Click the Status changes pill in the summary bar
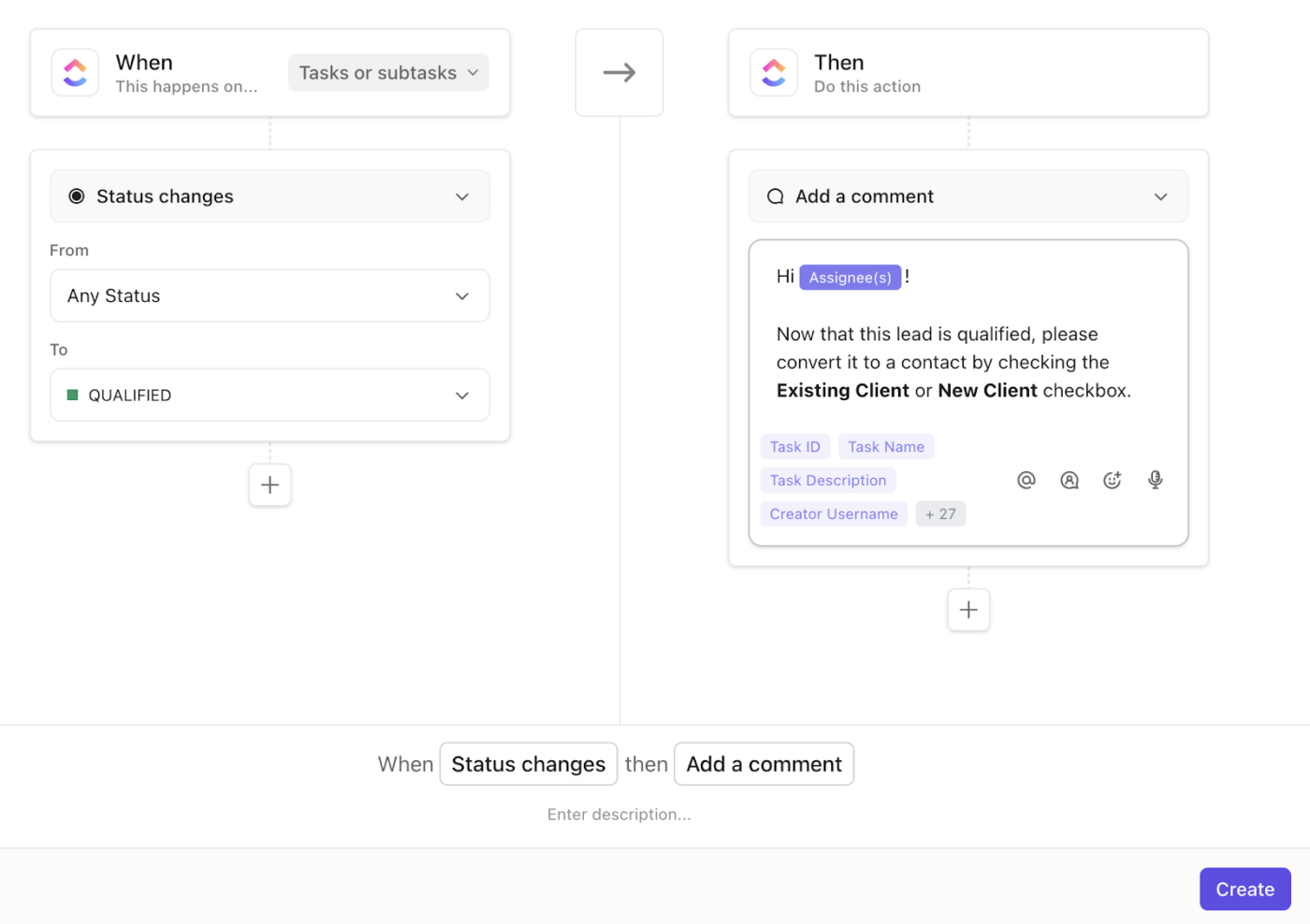 (528, 764)
